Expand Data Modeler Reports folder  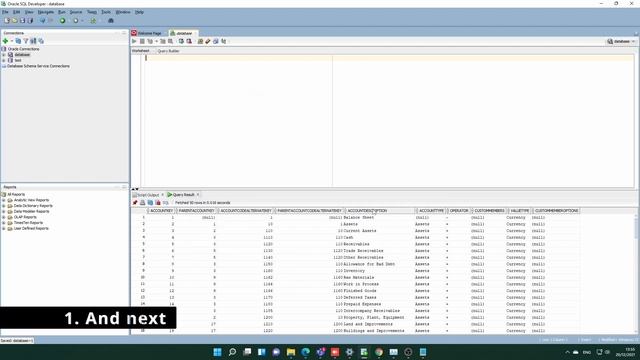pyautogui.click(x=4, y=211)
